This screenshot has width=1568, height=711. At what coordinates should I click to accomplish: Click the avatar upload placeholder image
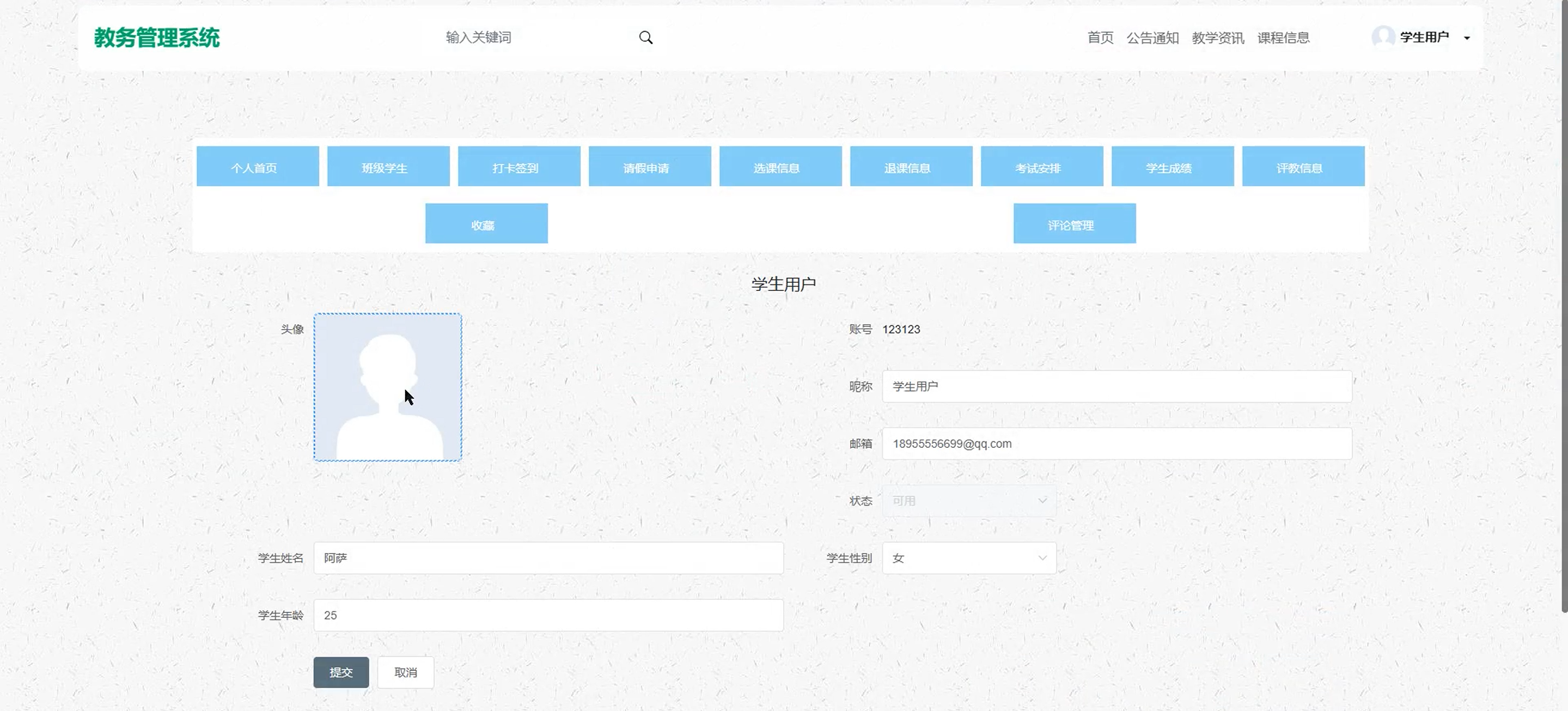tap(388, 387)
